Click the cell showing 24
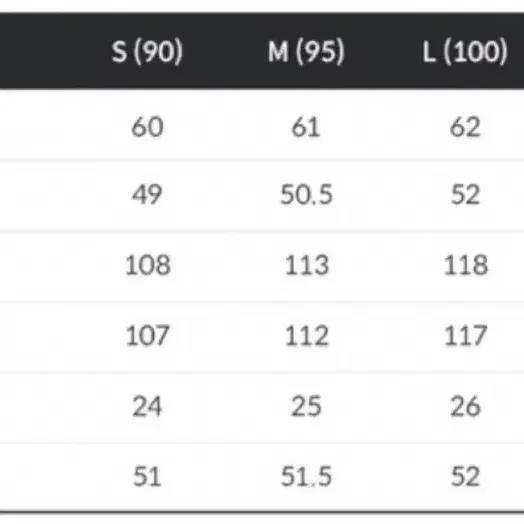The height and width of the screenshot is (524, 524). [147, 406]
